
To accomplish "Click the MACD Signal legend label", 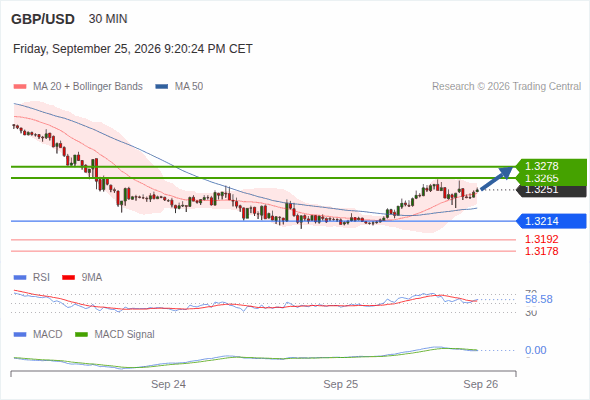I will 125,335.
